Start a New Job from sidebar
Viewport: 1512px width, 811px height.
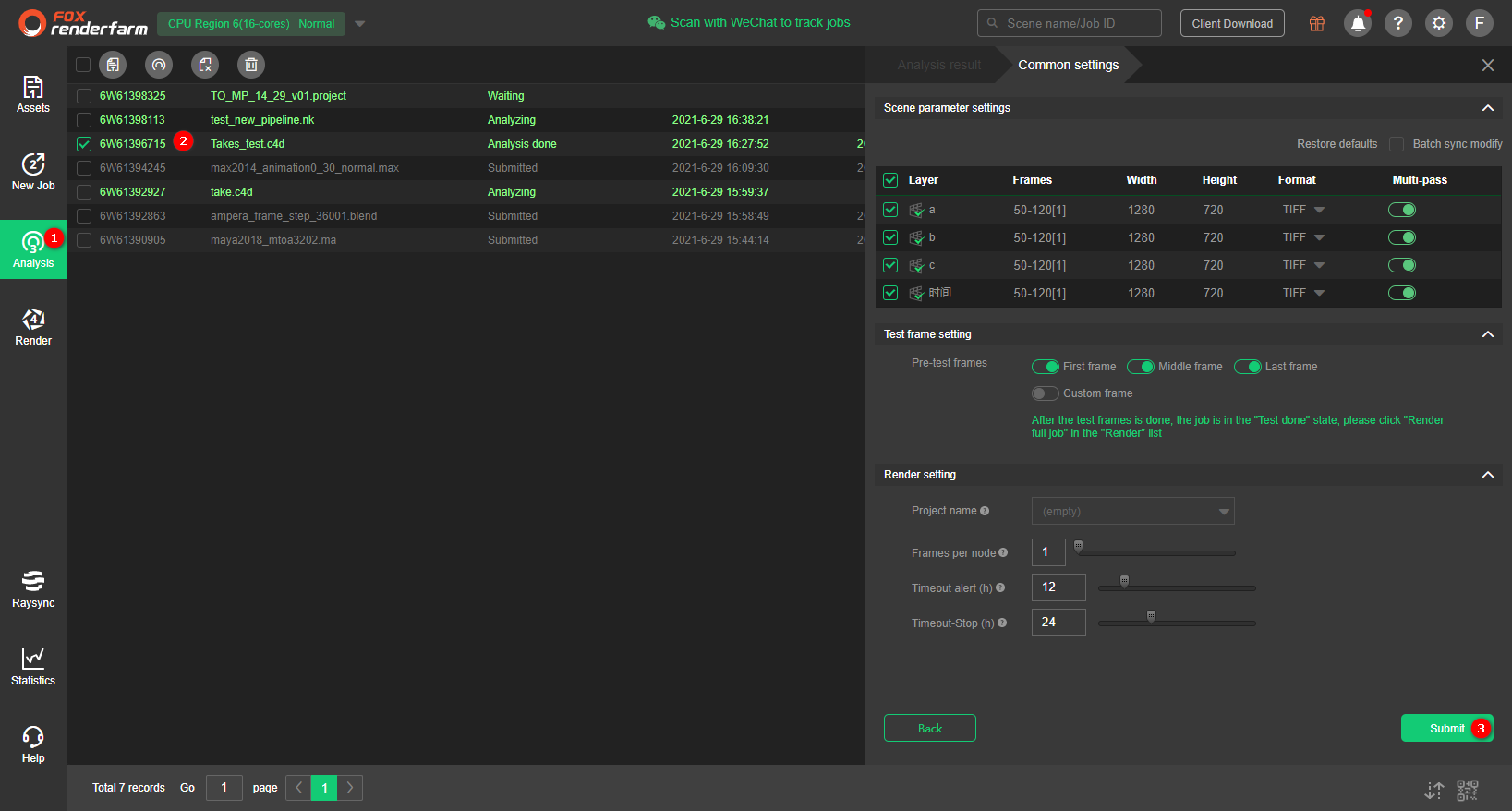point(33,172)
